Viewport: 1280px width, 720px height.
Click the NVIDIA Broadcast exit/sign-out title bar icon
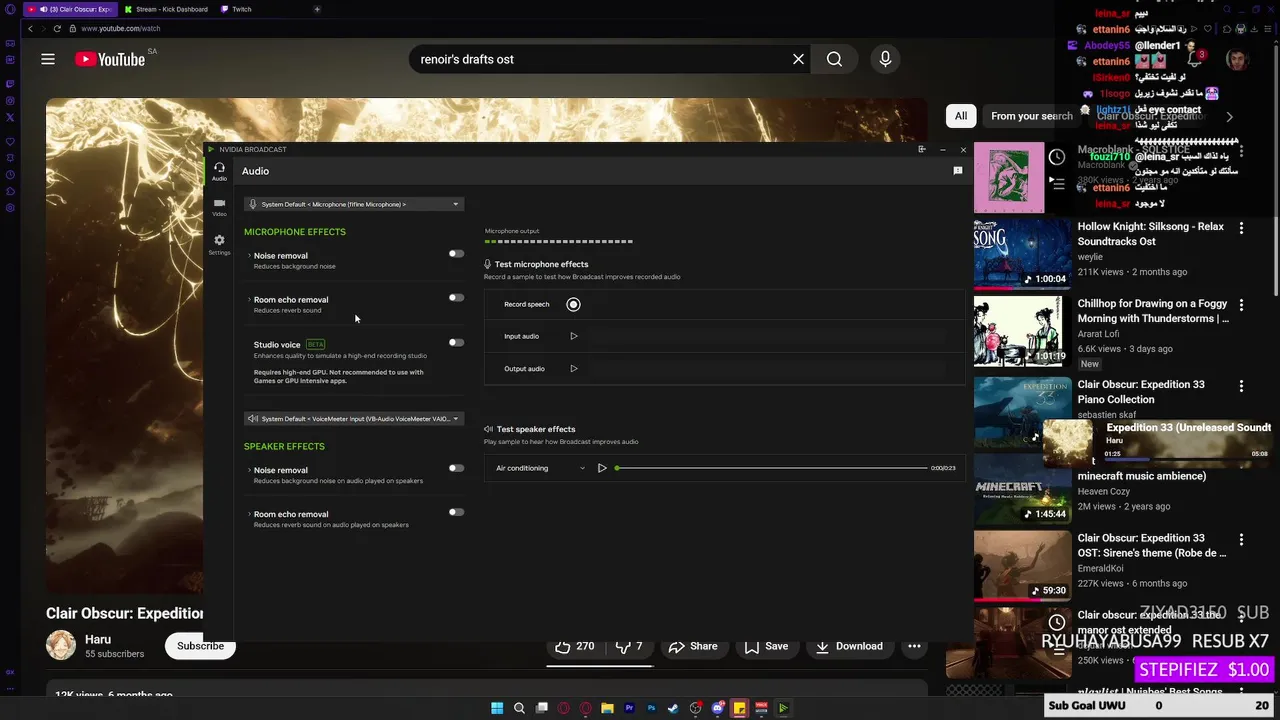tap(921, 149)
